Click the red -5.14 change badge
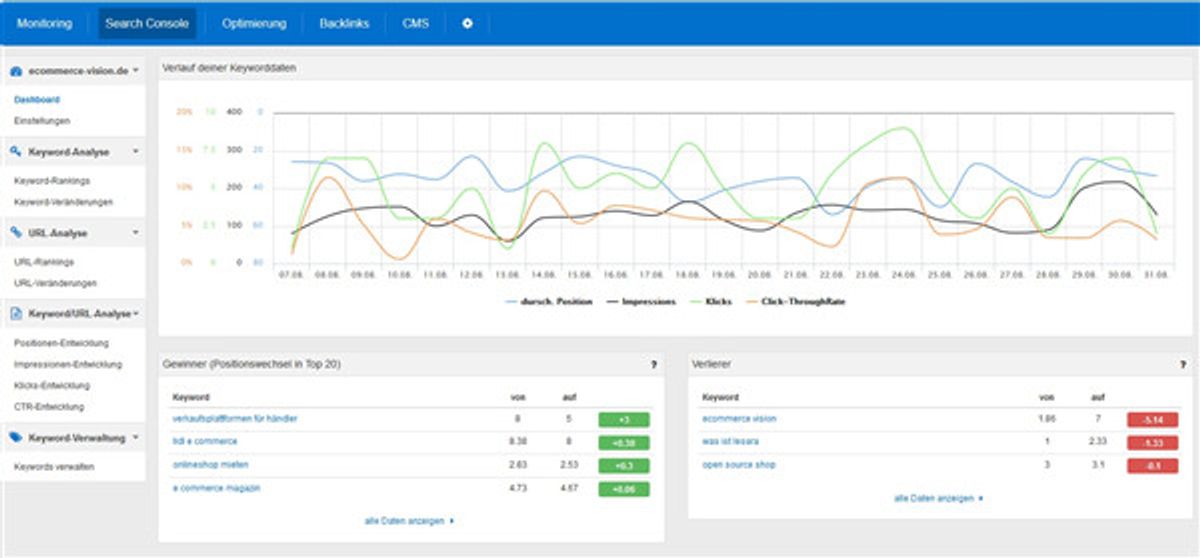 (1152, 419)
